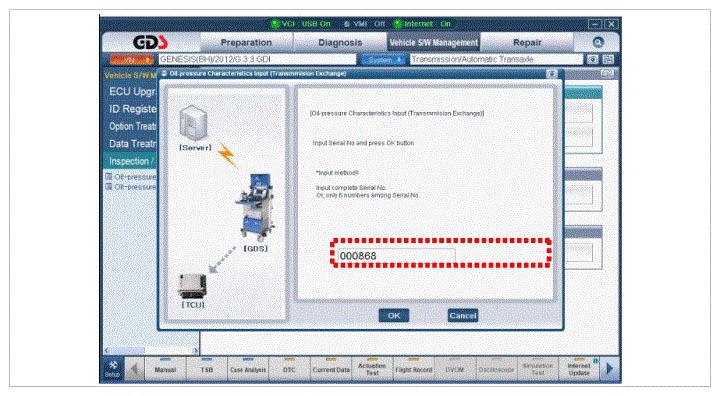Click DVOM on the bottom toolbar
720x396 pixels.
point(455,369)
